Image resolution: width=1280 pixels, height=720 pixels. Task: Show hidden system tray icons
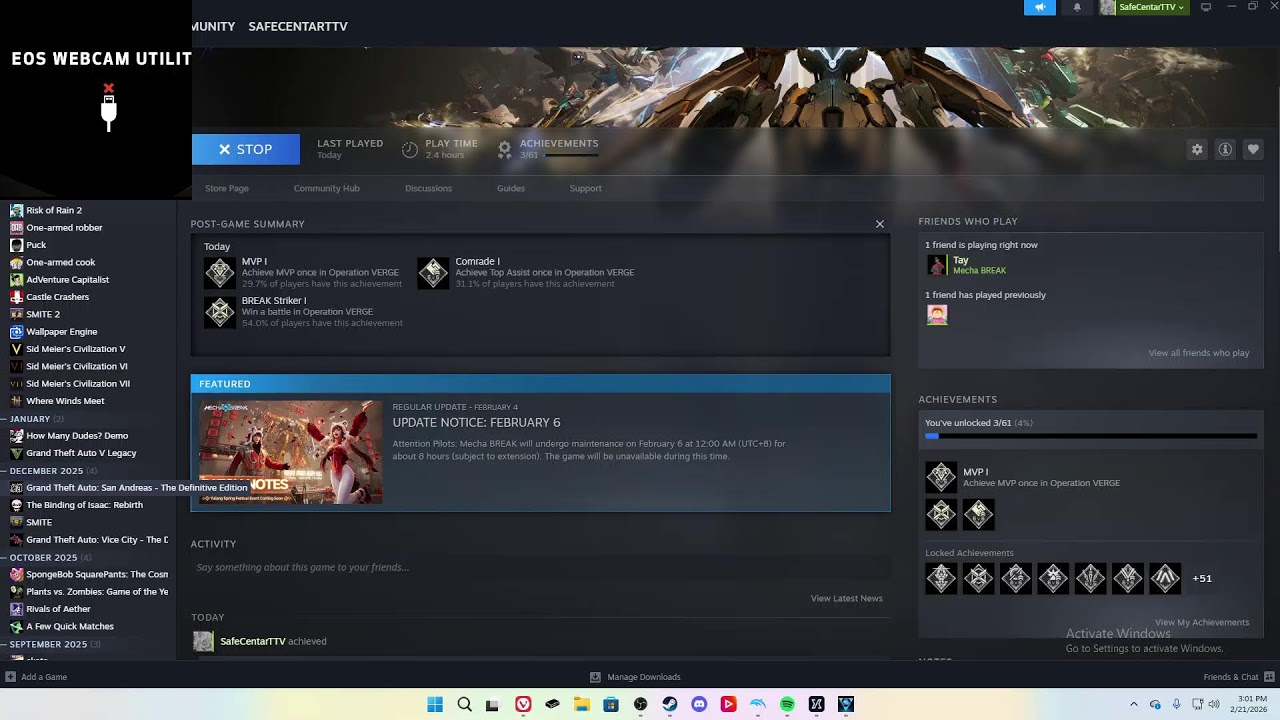(1133, 704)
